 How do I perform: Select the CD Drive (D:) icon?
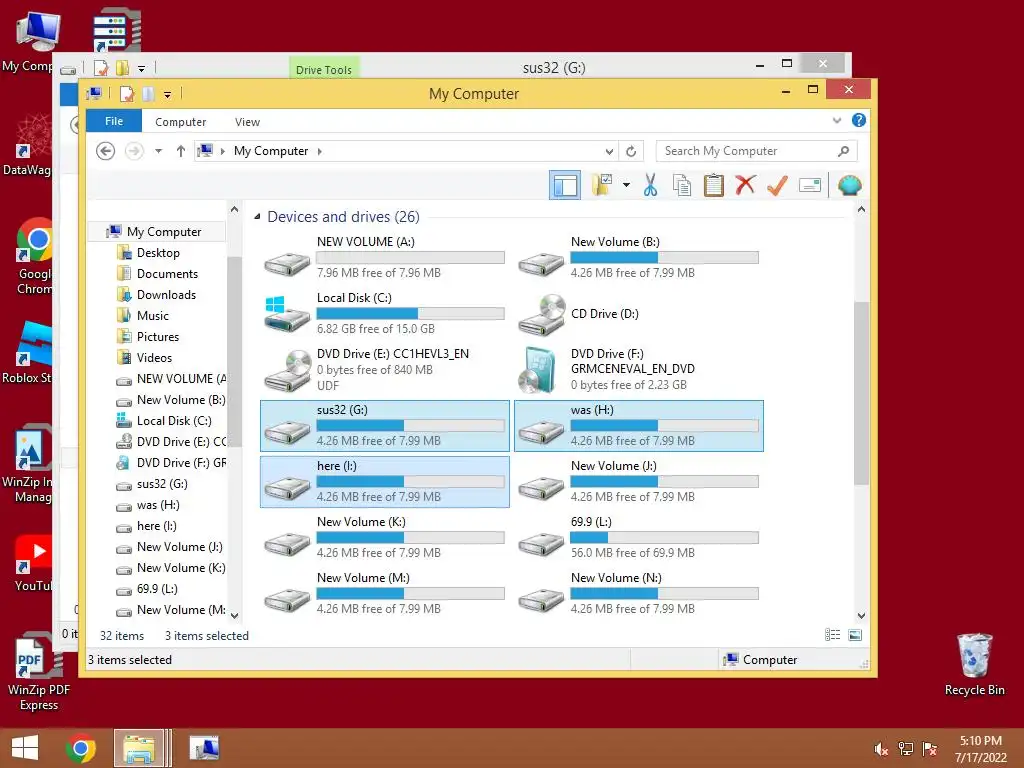point(541,313)
